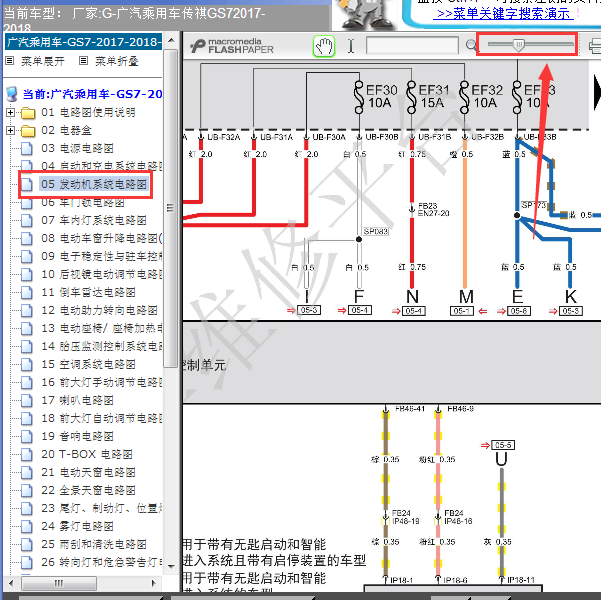Viewport: 601px width, 600px height.
Task: Open the 01 电路图使用说明 folder item
Action: (88, 112)
